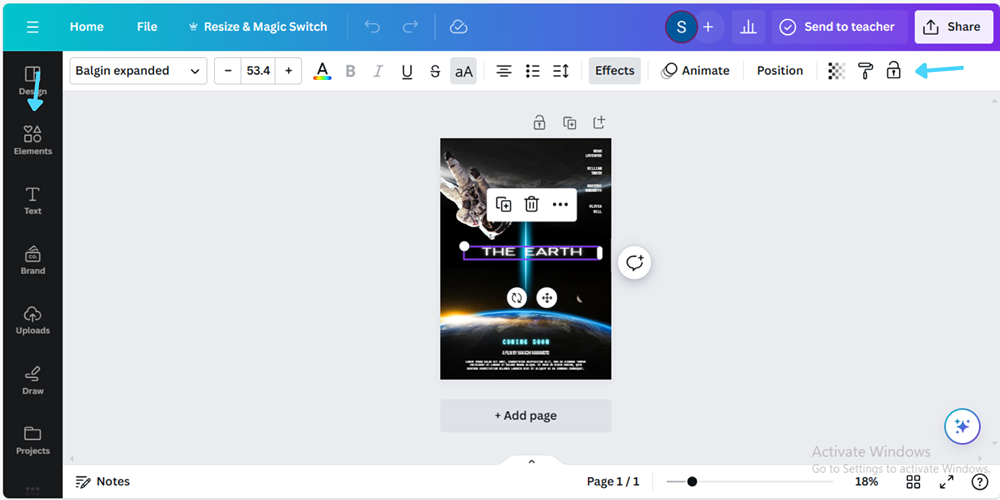Open the S user avatar
The image size is (1000, 500).
tap(681, 27)
